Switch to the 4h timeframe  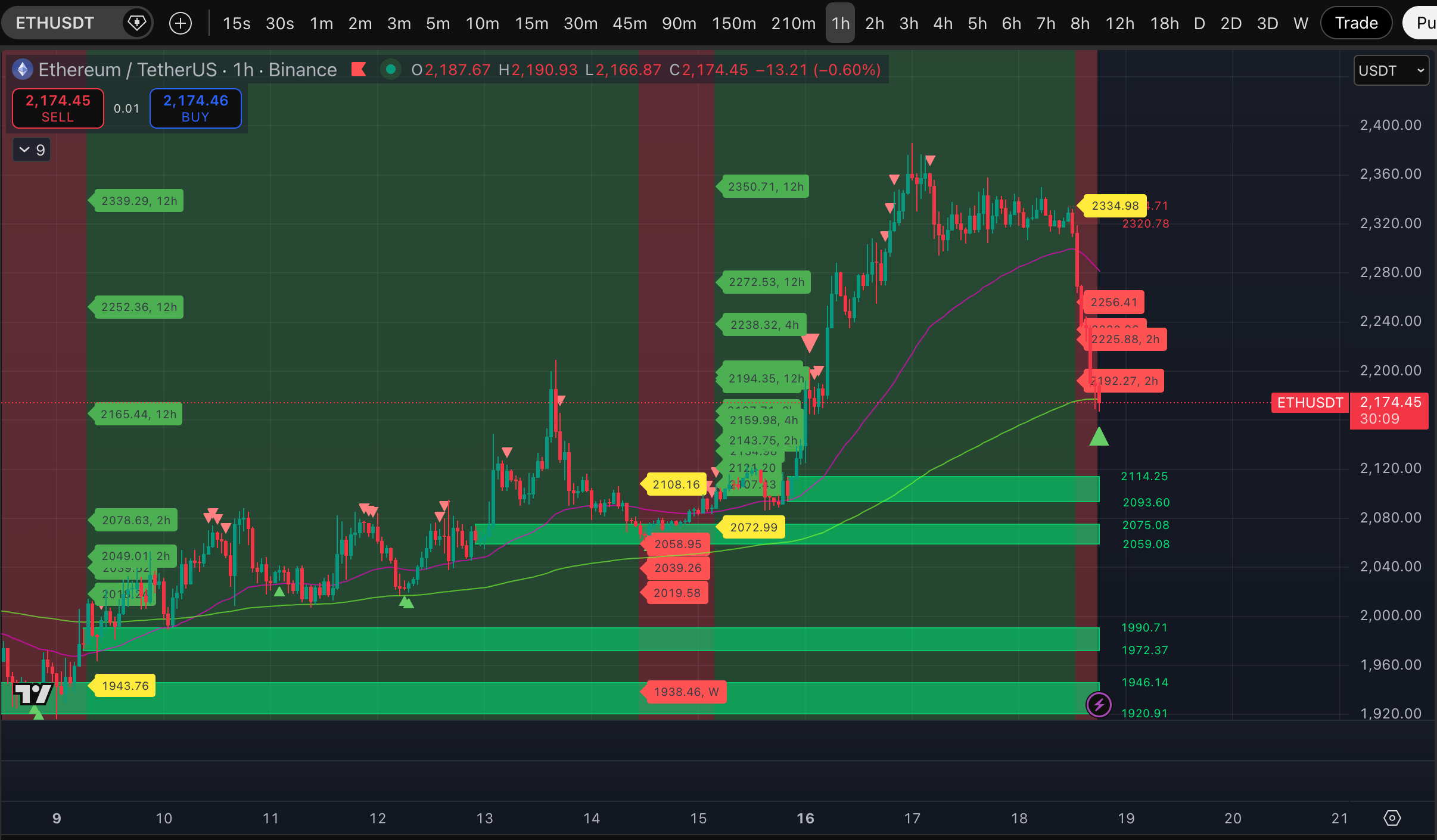943,23
